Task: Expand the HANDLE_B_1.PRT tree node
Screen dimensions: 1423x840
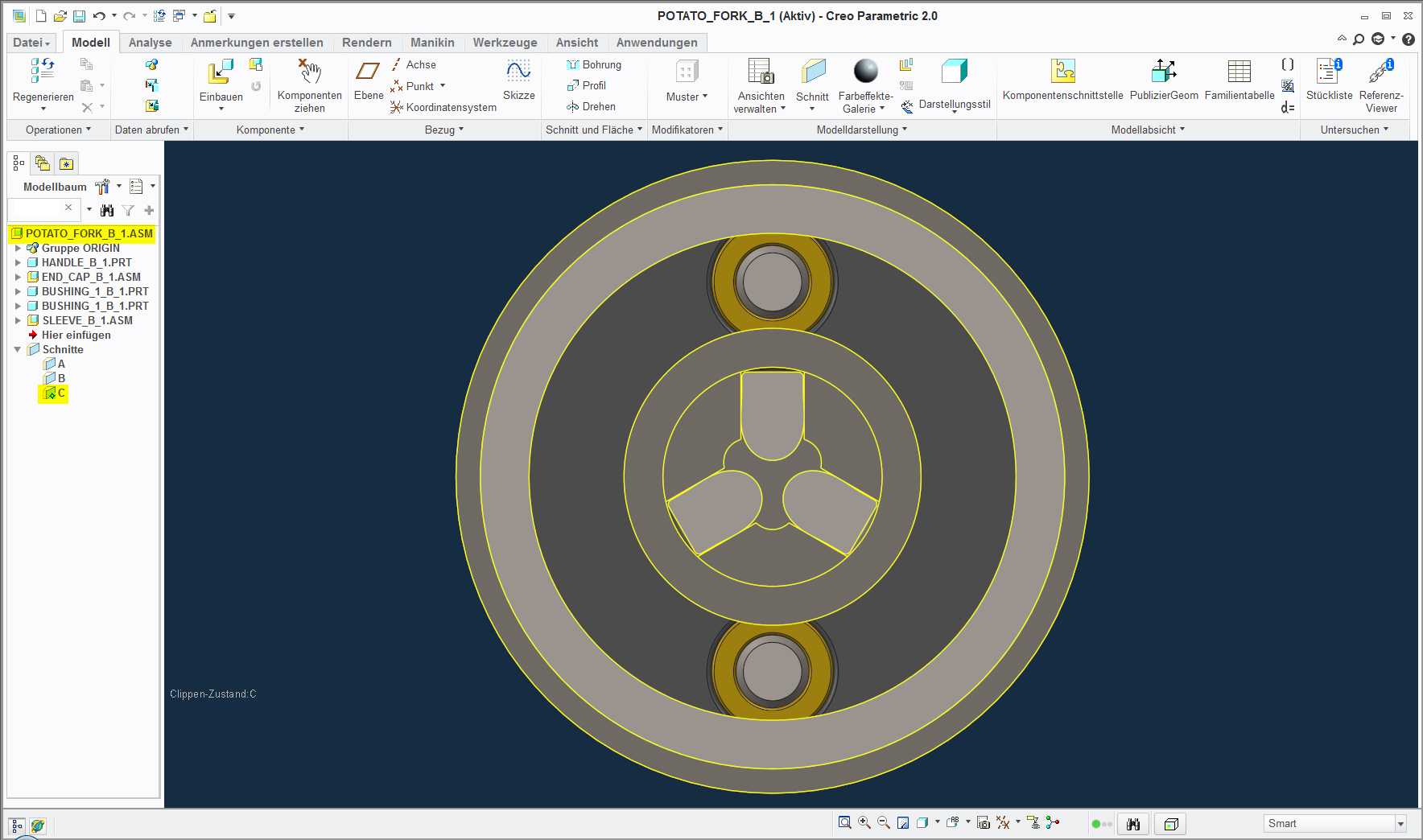Action: coord(18,262)
